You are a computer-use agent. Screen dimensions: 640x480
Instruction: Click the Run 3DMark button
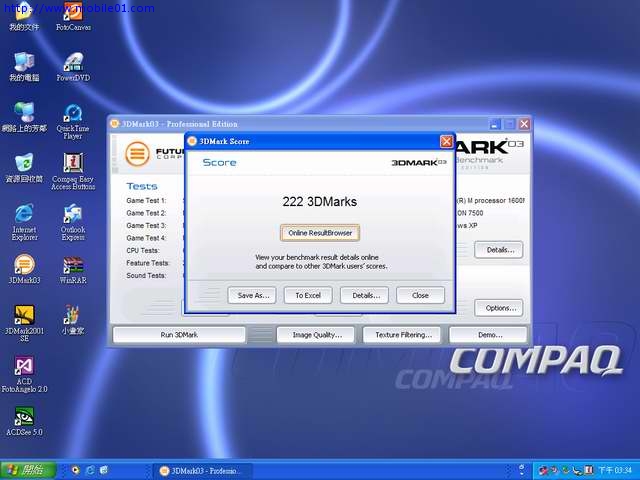point(179,335)
